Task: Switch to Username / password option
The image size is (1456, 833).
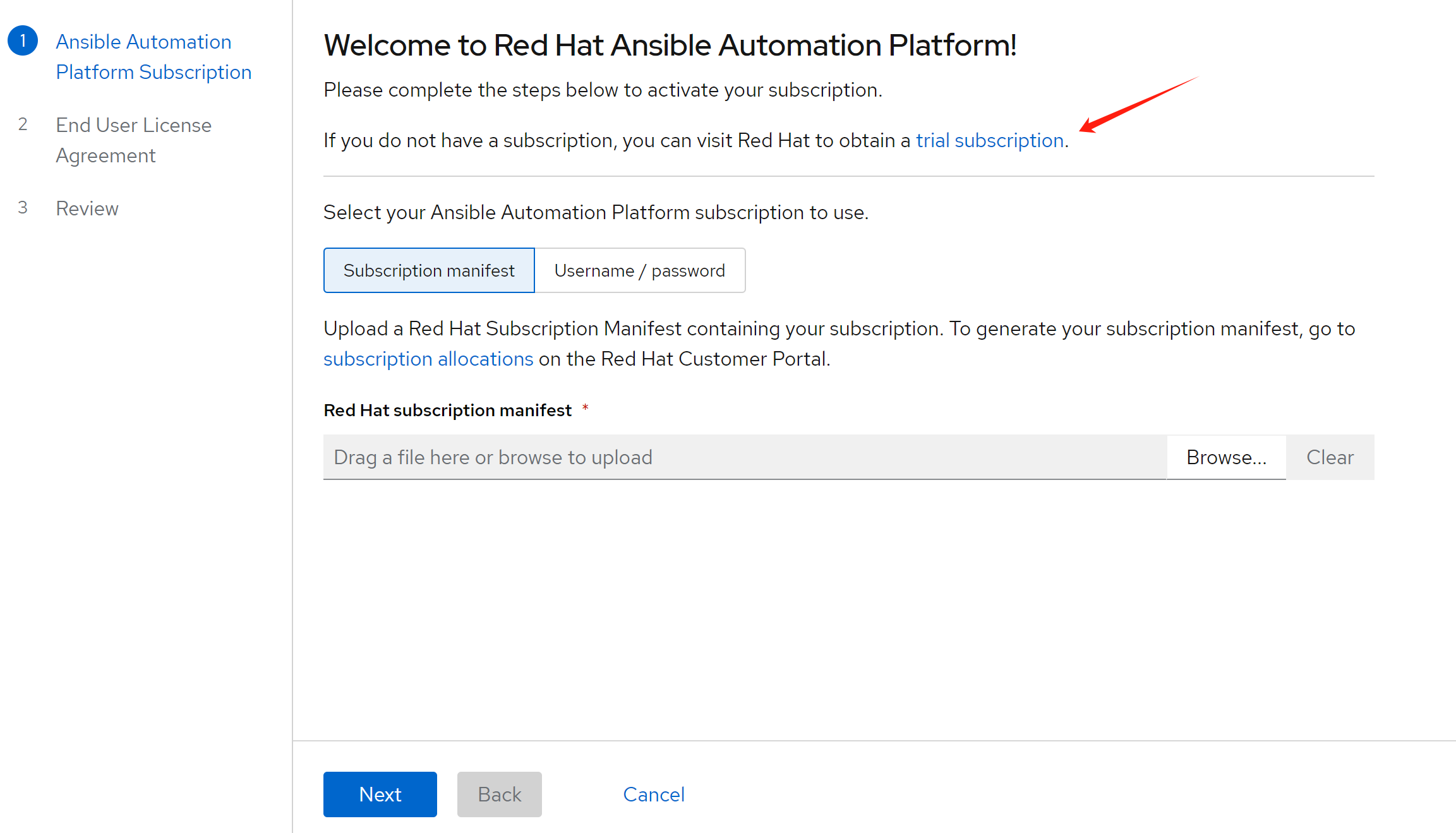Action: point(639,270)
